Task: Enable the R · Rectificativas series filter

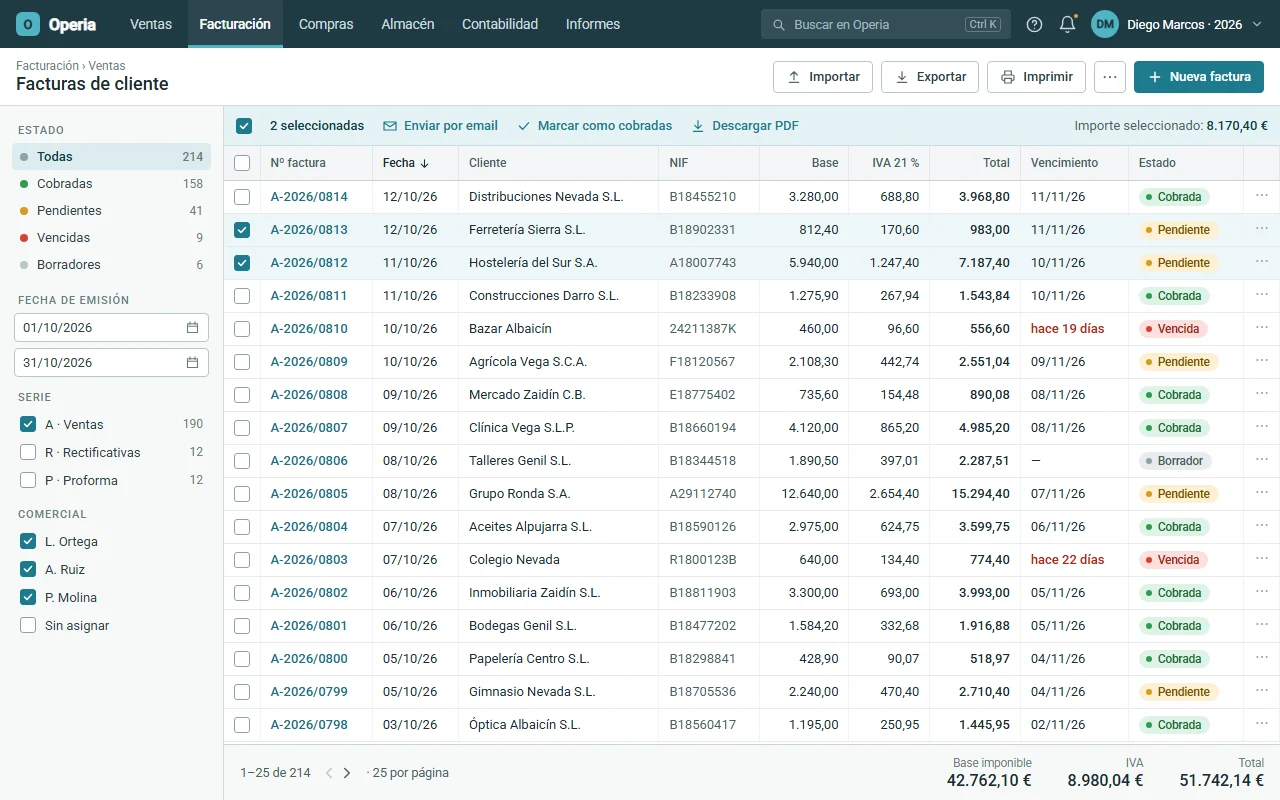Action: point(28,452)
